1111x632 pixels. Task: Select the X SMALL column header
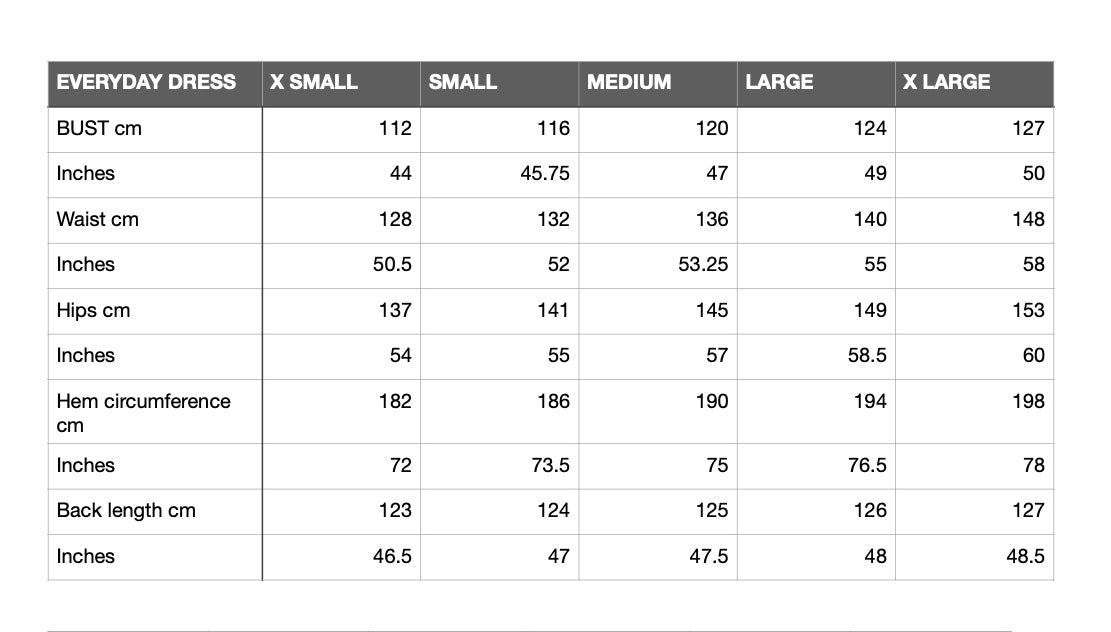coord(342,84)
